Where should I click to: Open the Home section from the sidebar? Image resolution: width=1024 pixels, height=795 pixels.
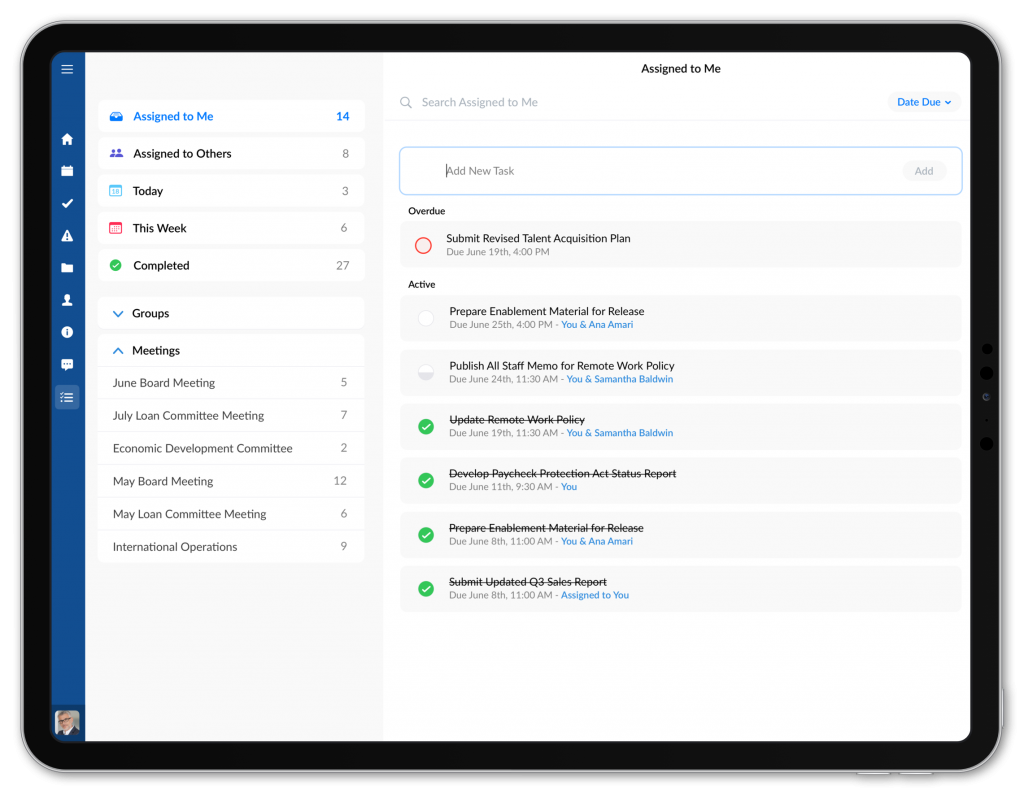click(x=67, y=139)
